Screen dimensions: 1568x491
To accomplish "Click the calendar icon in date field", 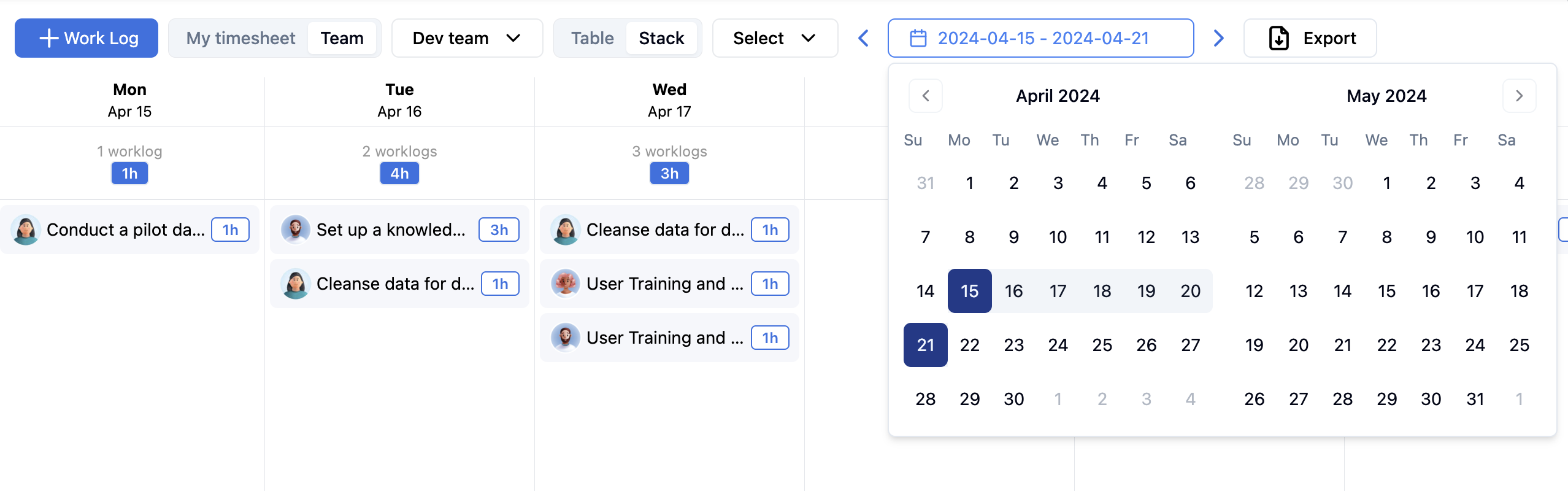I will coord(918,38).
